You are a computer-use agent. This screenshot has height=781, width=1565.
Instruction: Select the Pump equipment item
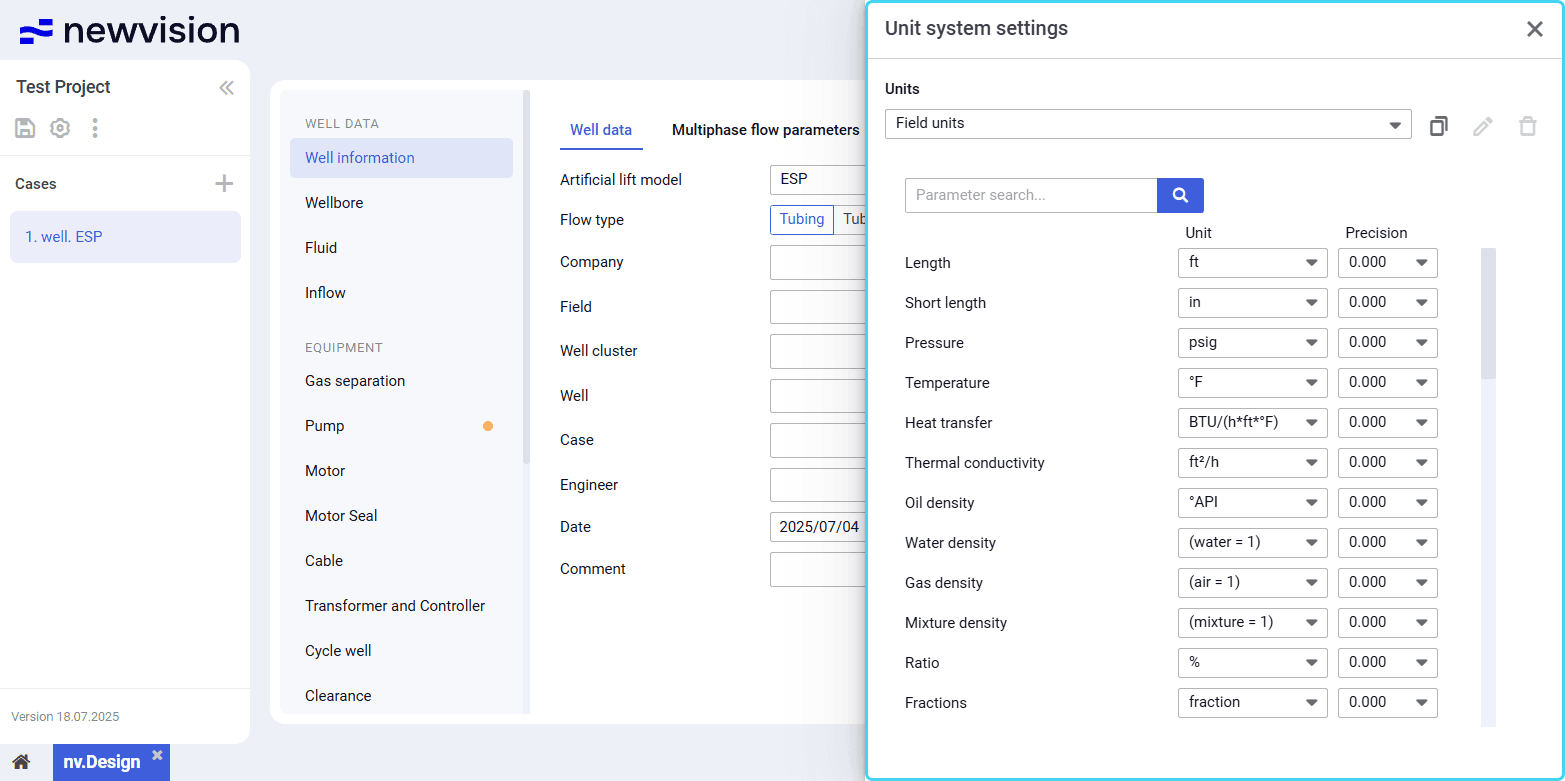[x=325, y=426]
